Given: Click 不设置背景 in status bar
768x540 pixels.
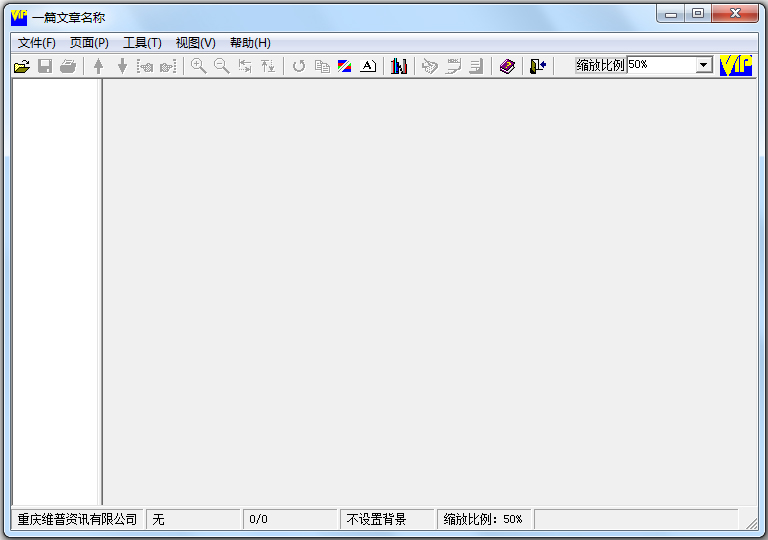Looking at the screenshot, I should (x=387, y=519).
